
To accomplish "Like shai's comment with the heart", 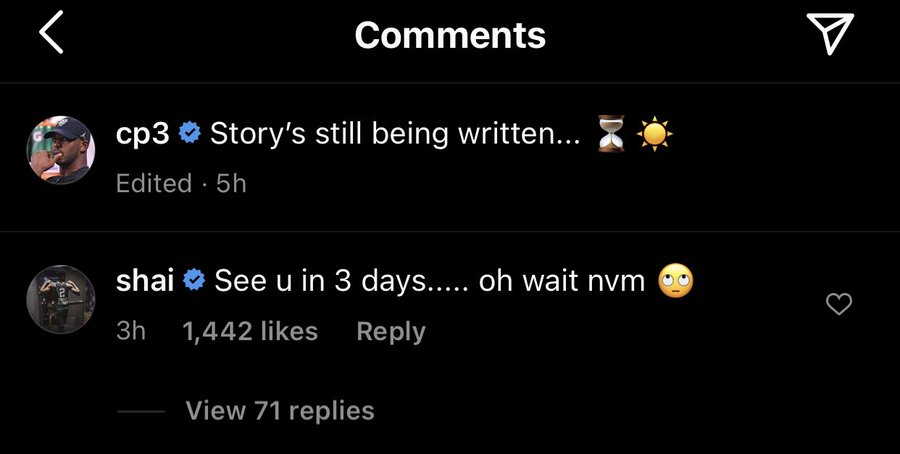I will click(839, 304).
